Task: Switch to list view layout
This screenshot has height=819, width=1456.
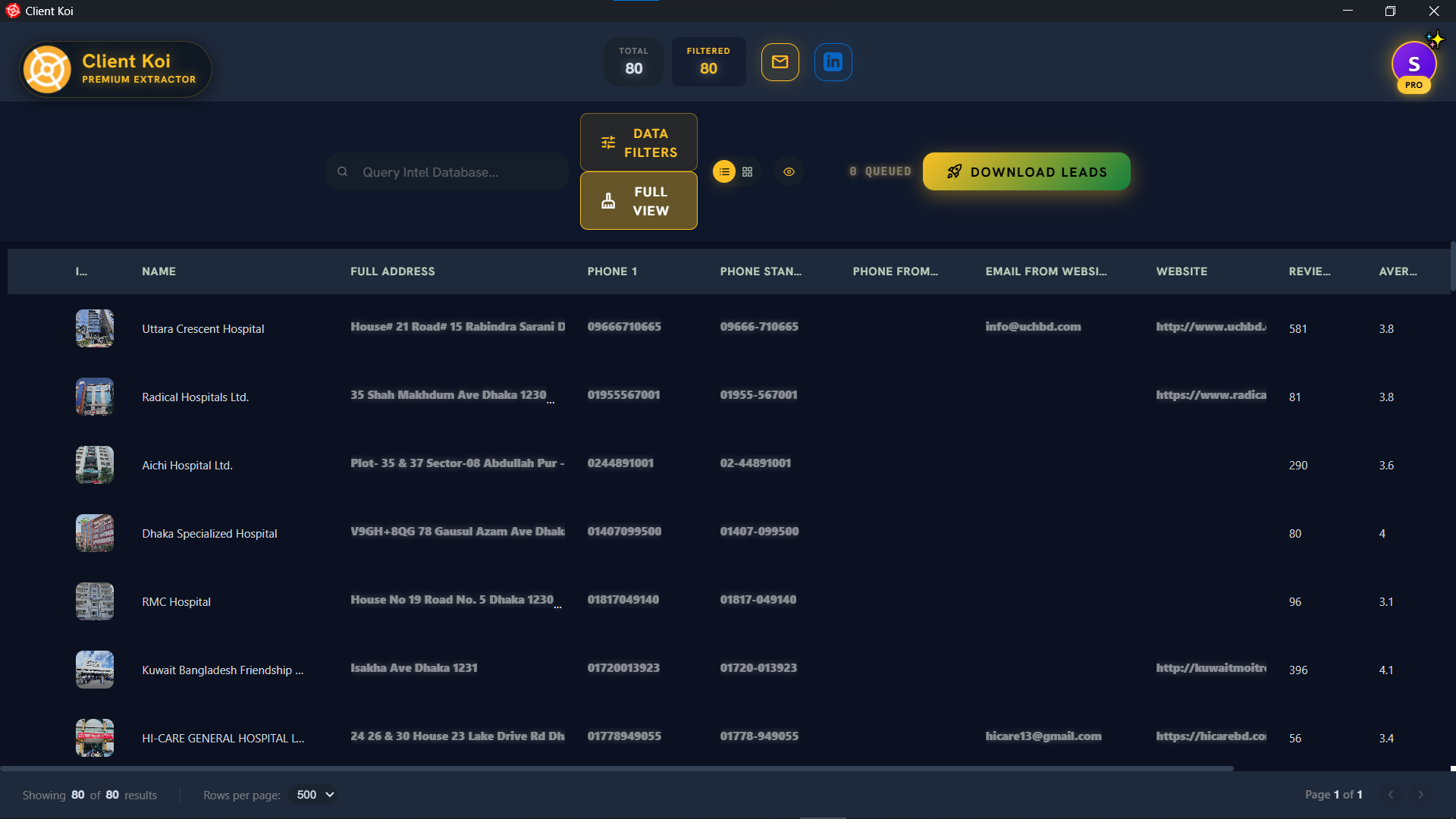Action: (724, 172)
